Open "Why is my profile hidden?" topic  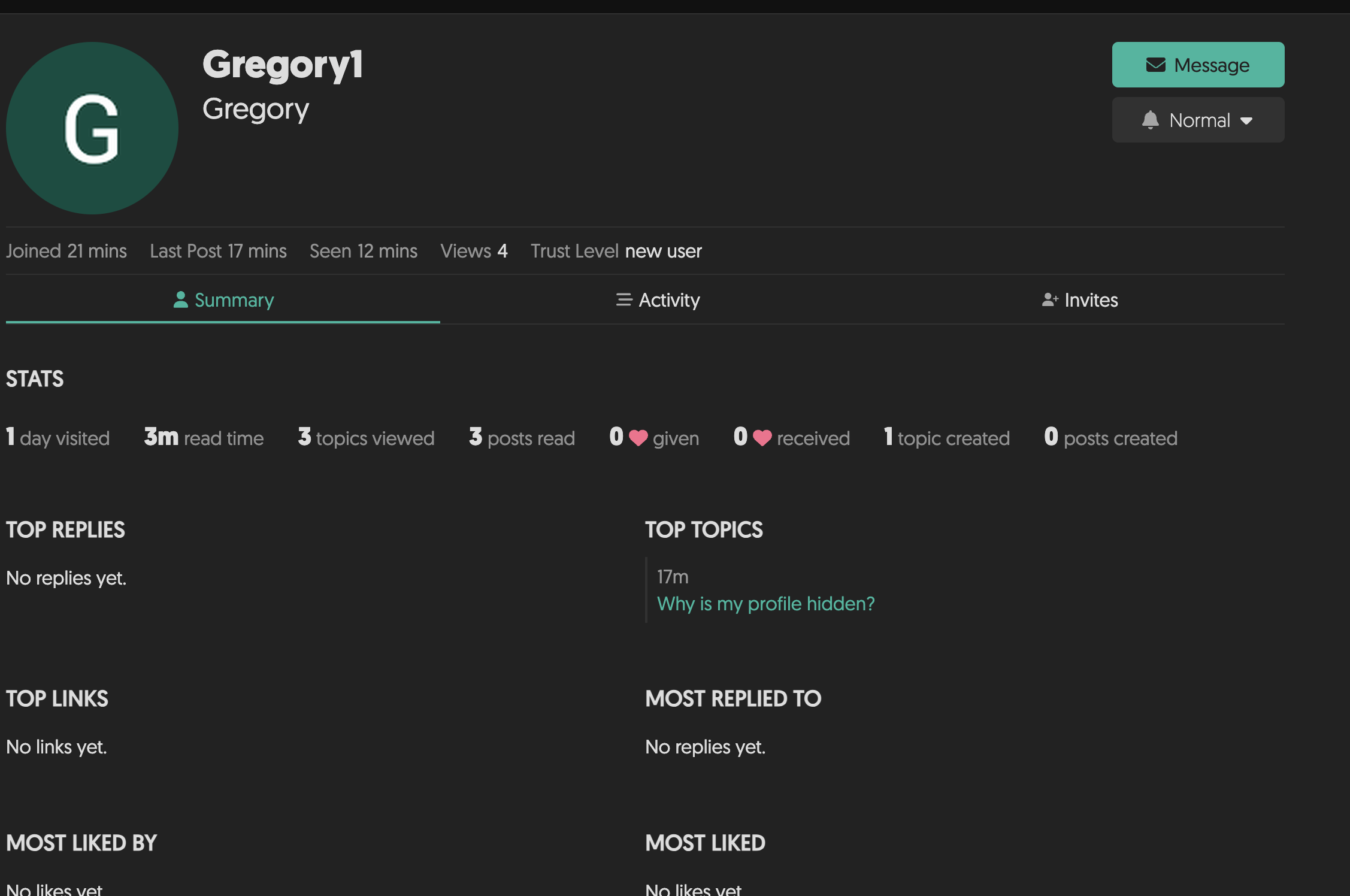(x=765, y=604)
